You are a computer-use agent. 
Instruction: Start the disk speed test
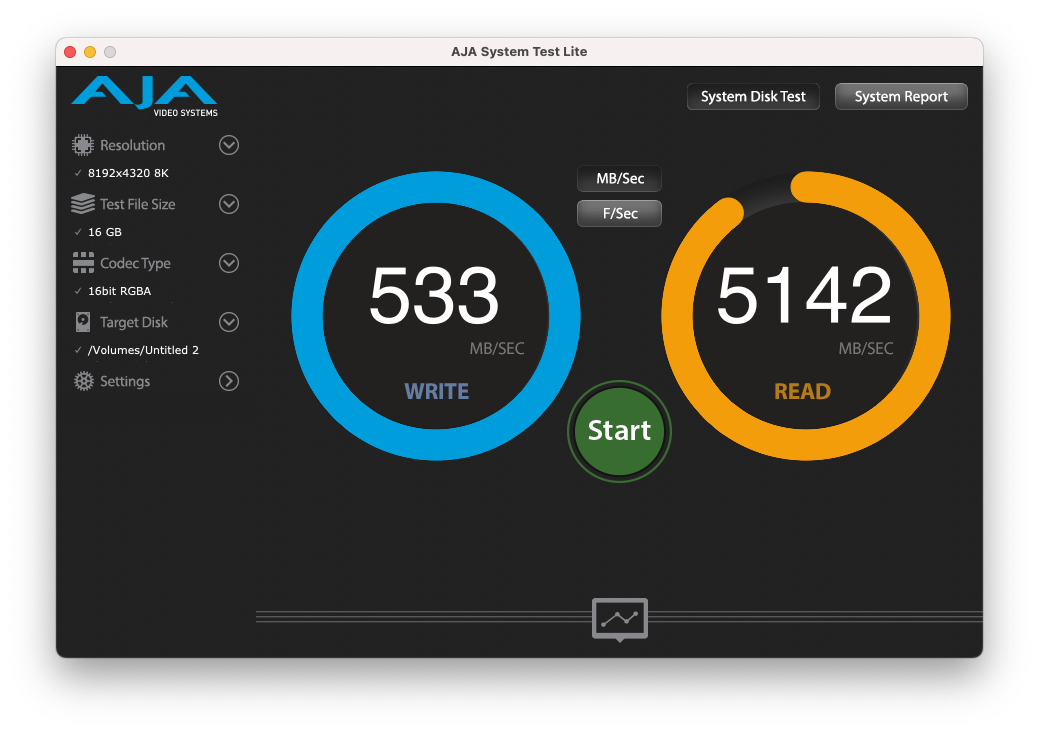point(620,431)
